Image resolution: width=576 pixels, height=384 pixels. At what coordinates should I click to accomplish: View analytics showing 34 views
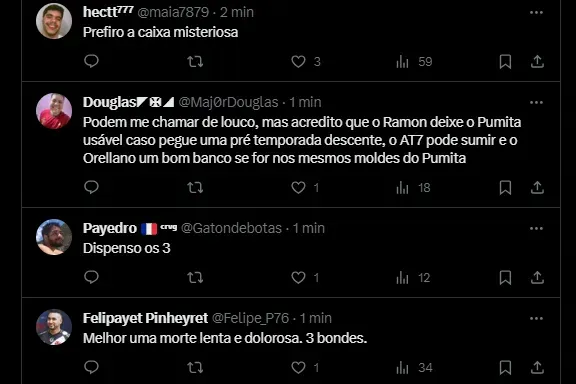point(414,367)
